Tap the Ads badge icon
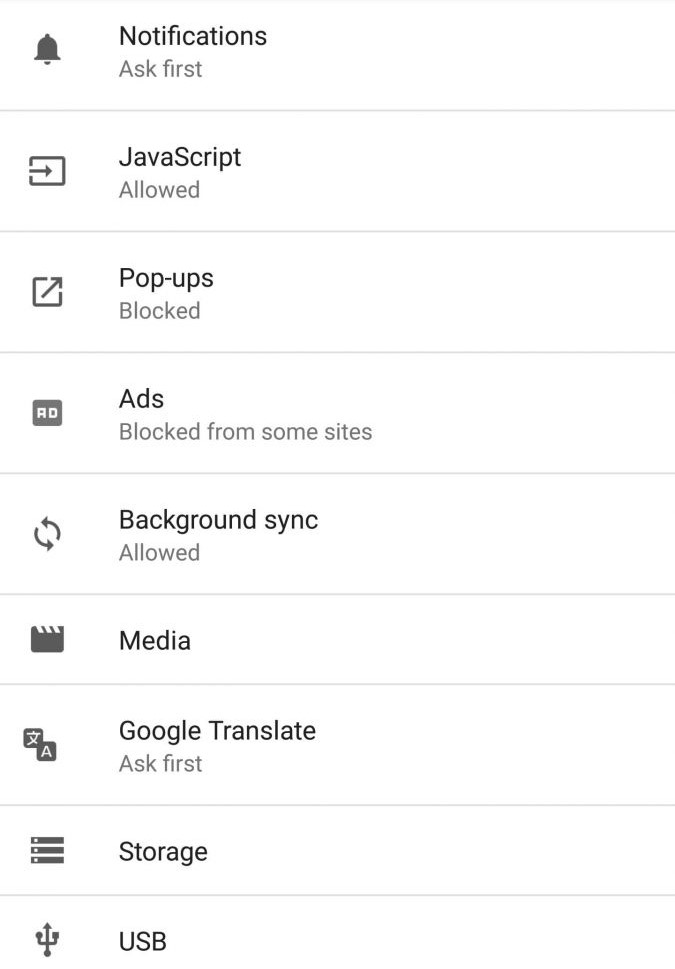The height and width of the screenshot is (969, 675). (x=47, y=413)
